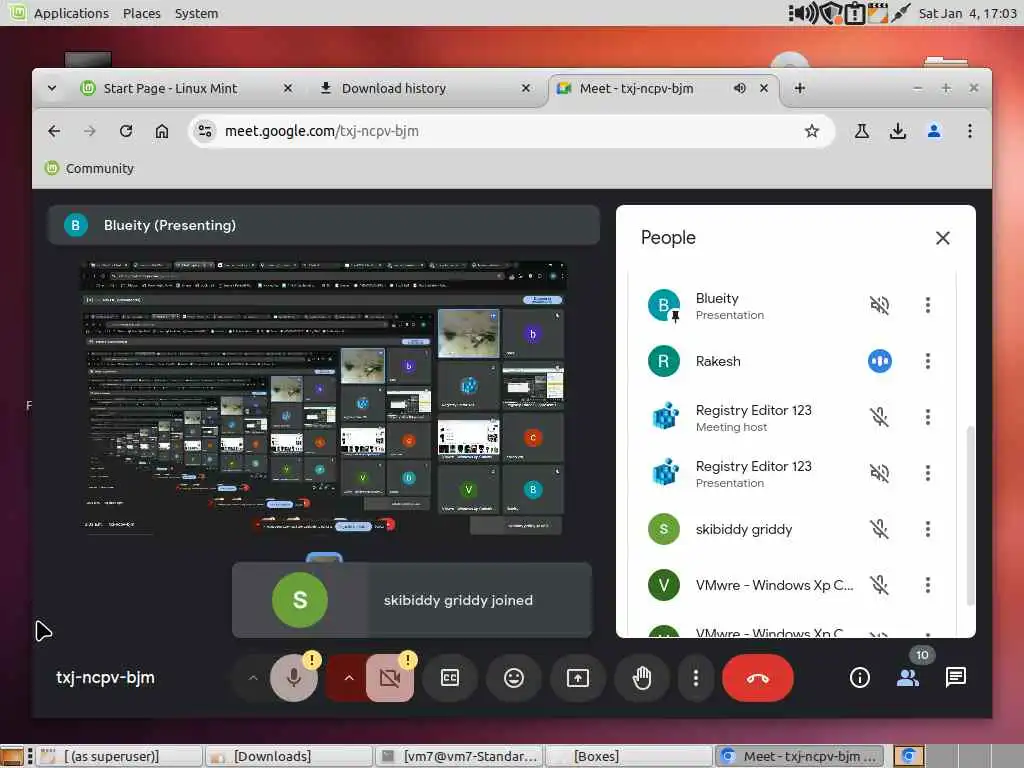Open more actions for Registry Editor 123 Meeting host
This screenshot has height=768, width=1024.
pos(927,417)
